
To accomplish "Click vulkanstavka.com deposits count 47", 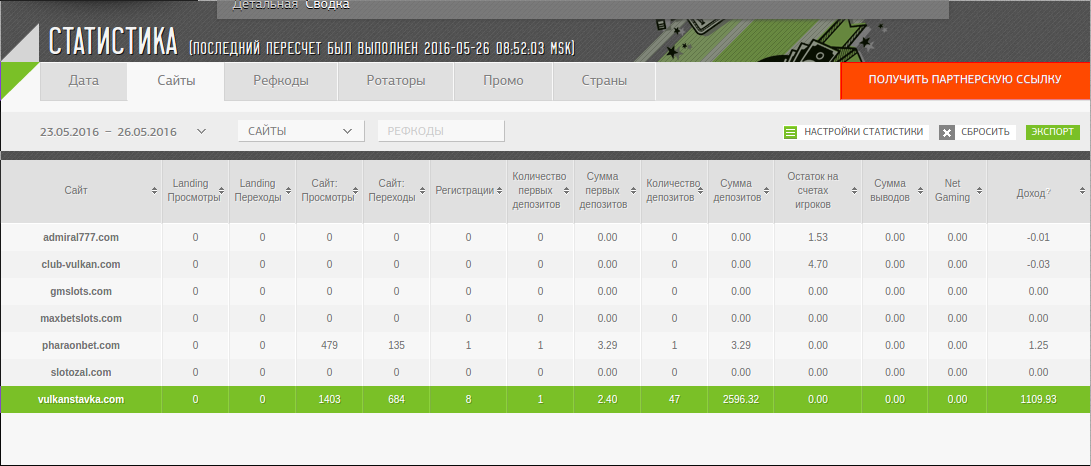I will coord(674,399).
